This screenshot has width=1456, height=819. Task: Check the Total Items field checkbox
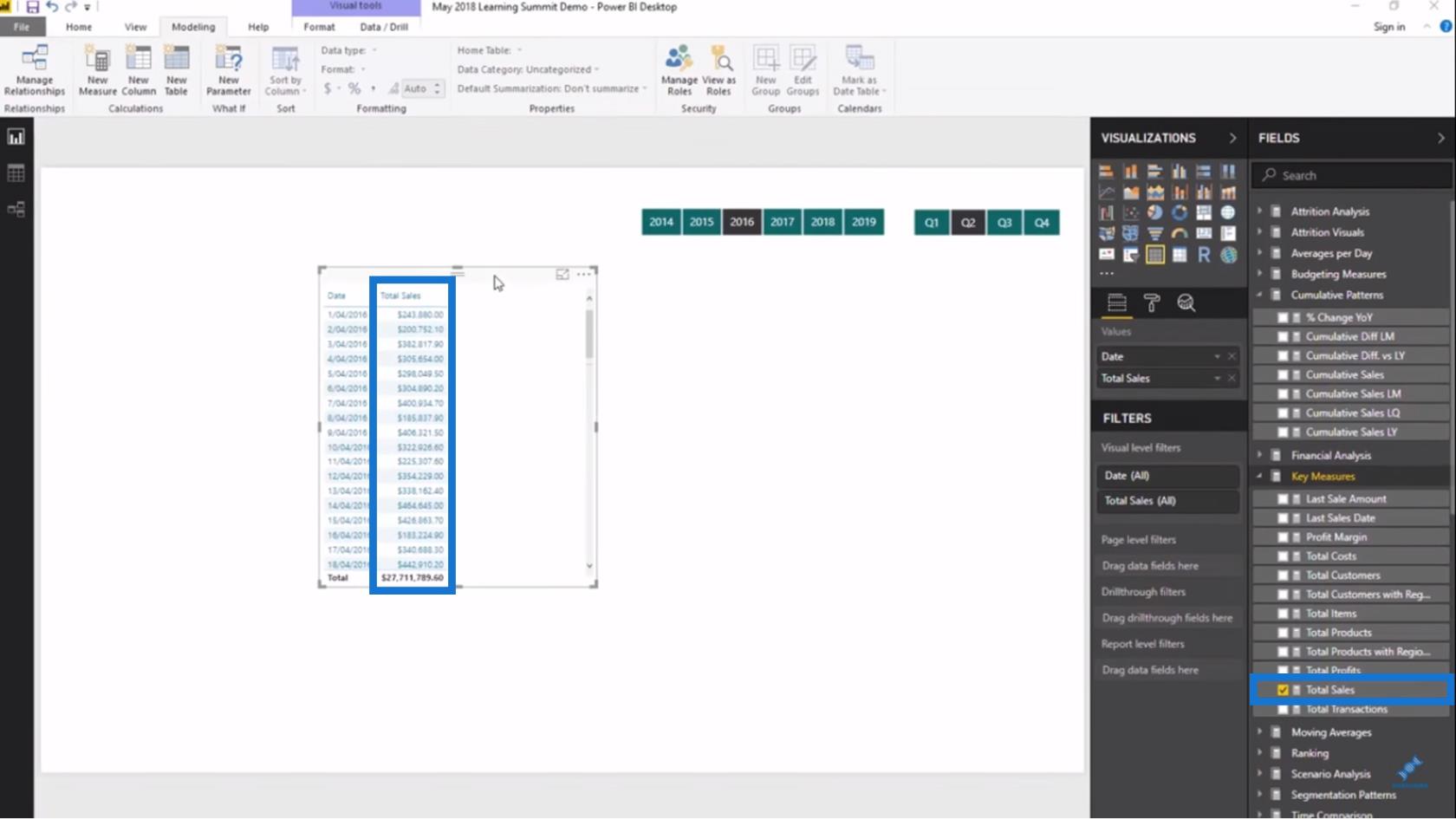coord(1283,614)
